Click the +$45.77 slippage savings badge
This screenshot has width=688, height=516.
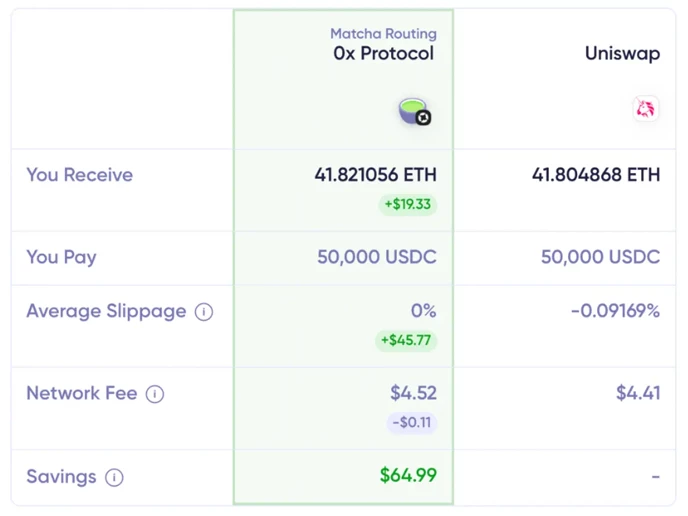tap(406, 340)
